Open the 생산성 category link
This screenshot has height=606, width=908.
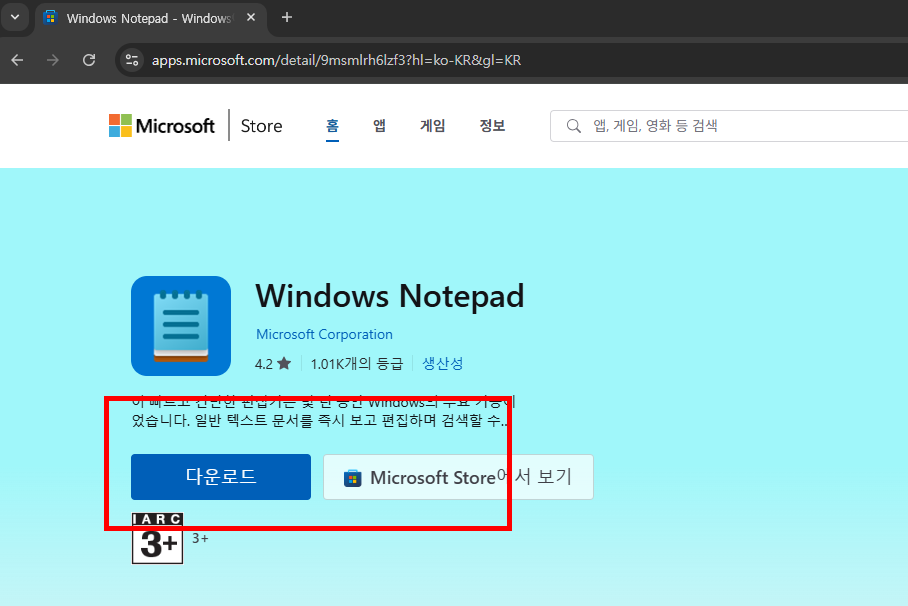click(x=442, y=364)
